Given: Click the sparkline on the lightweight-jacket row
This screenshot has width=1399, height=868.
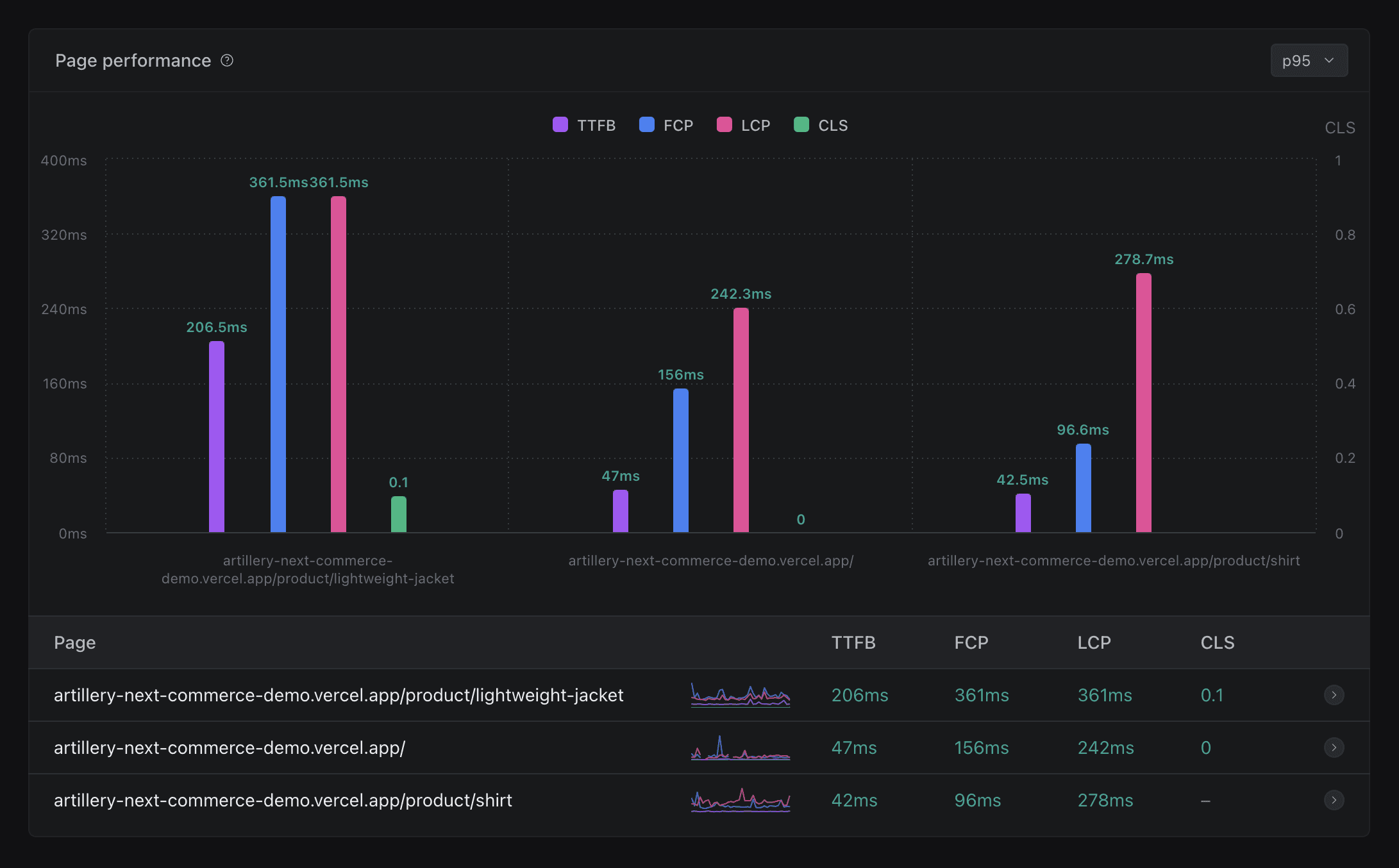Looking at the screenshot, I should (x=740, y=695).
